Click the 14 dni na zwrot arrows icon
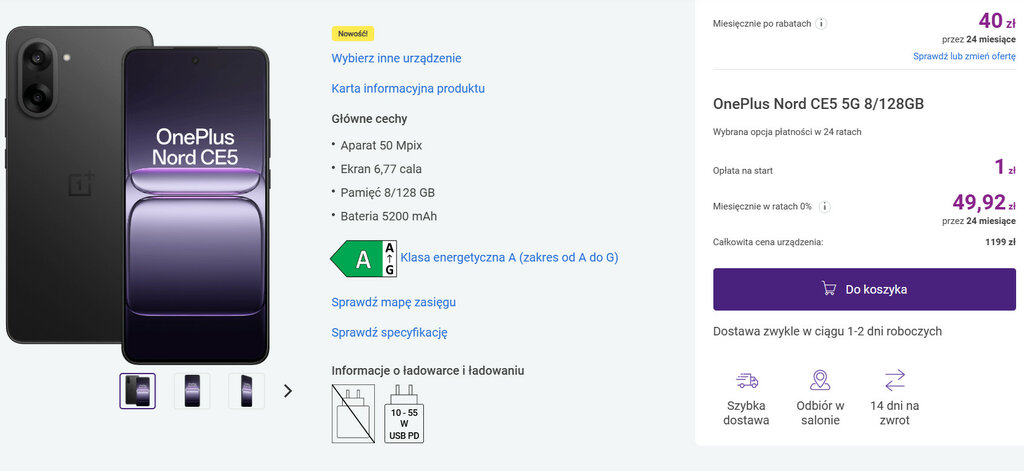The image size is (1024, 471). click(x=895, y=380)
